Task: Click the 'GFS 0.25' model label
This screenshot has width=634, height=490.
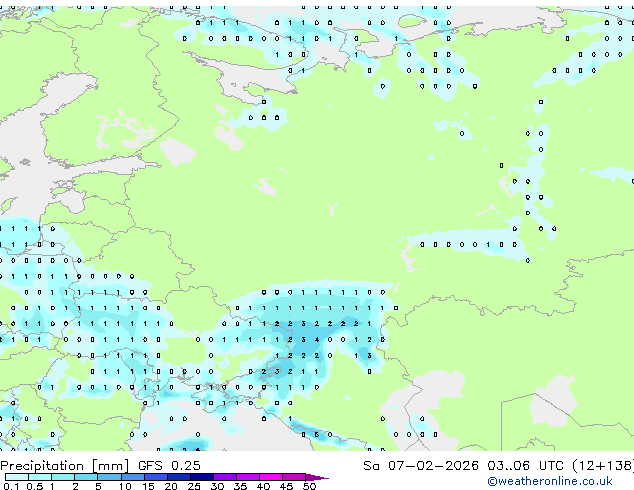Action: tap(169, 466)
